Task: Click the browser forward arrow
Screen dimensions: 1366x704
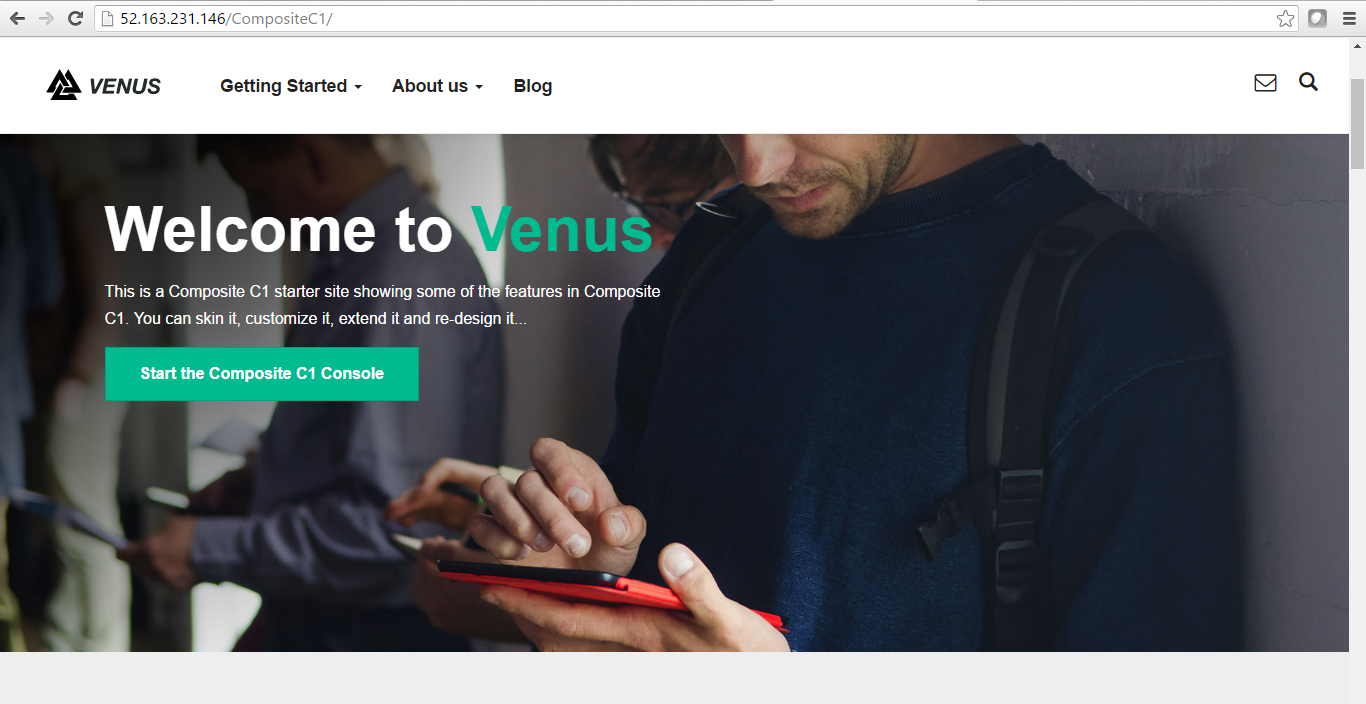Action: [46, 18]
